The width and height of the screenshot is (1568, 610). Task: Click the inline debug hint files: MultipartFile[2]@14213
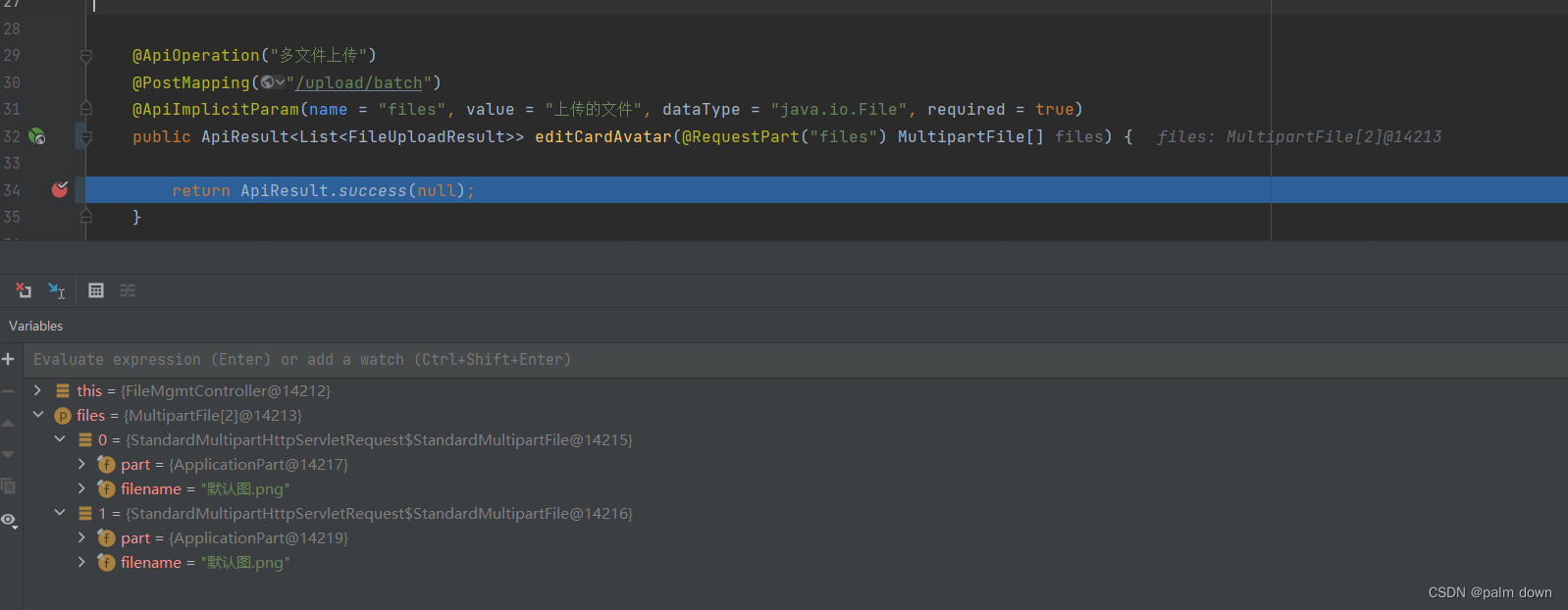click(1299, 137)
